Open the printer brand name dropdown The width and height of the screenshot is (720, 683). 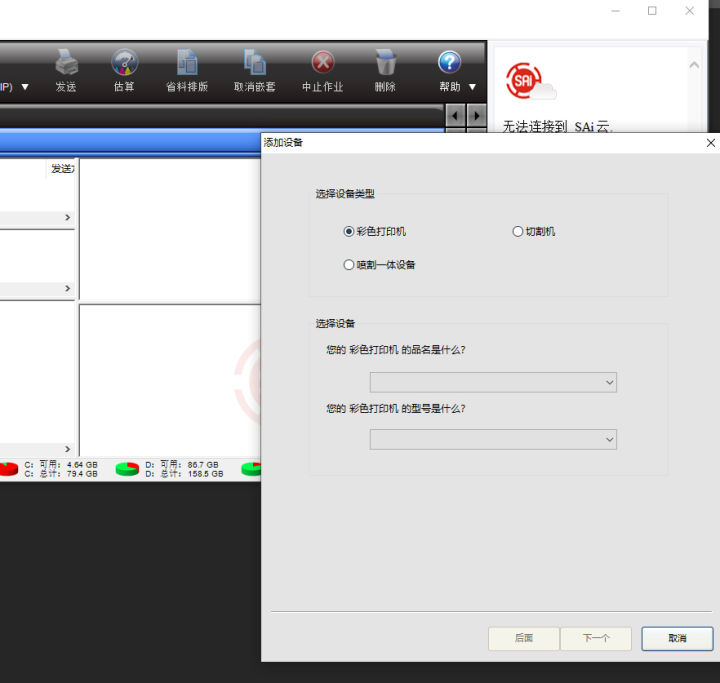coord(493,382)
